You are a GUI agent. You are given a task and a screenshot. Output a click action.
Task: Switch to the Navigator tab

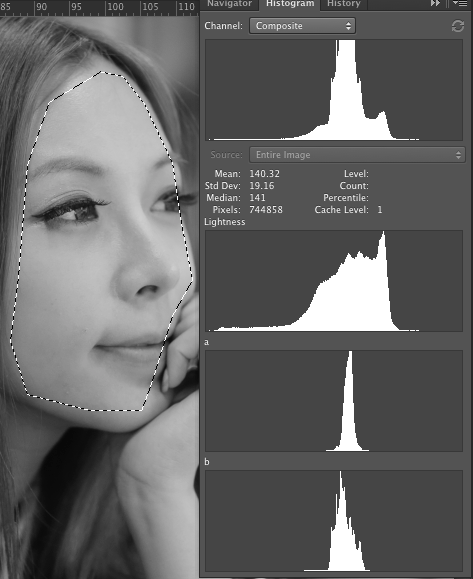pyautogui.click(x=229, y=4)
